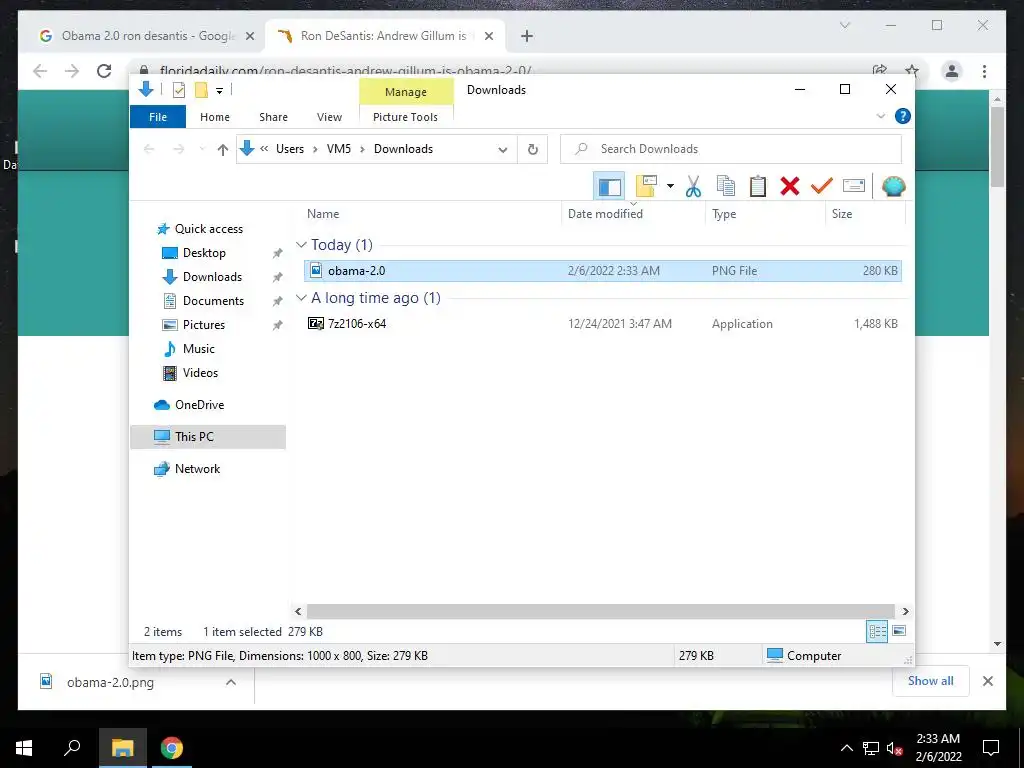Select Quick access in navigation pane
This screenshot has width=1024, height=768.
209,229
